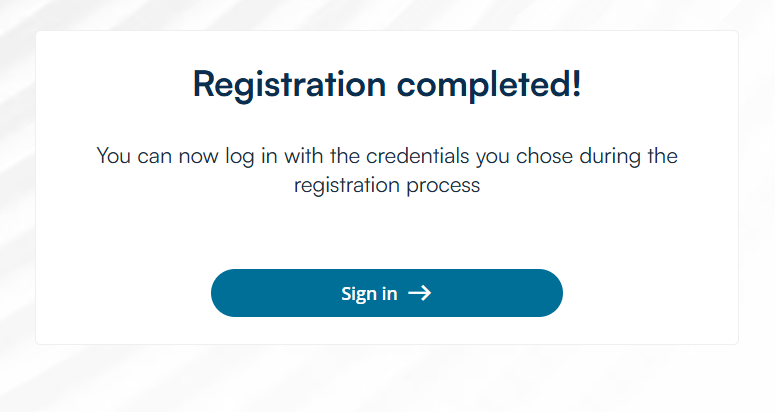Click the Sign in button
The width and height of the screenshot is (775, 412).
386,293
